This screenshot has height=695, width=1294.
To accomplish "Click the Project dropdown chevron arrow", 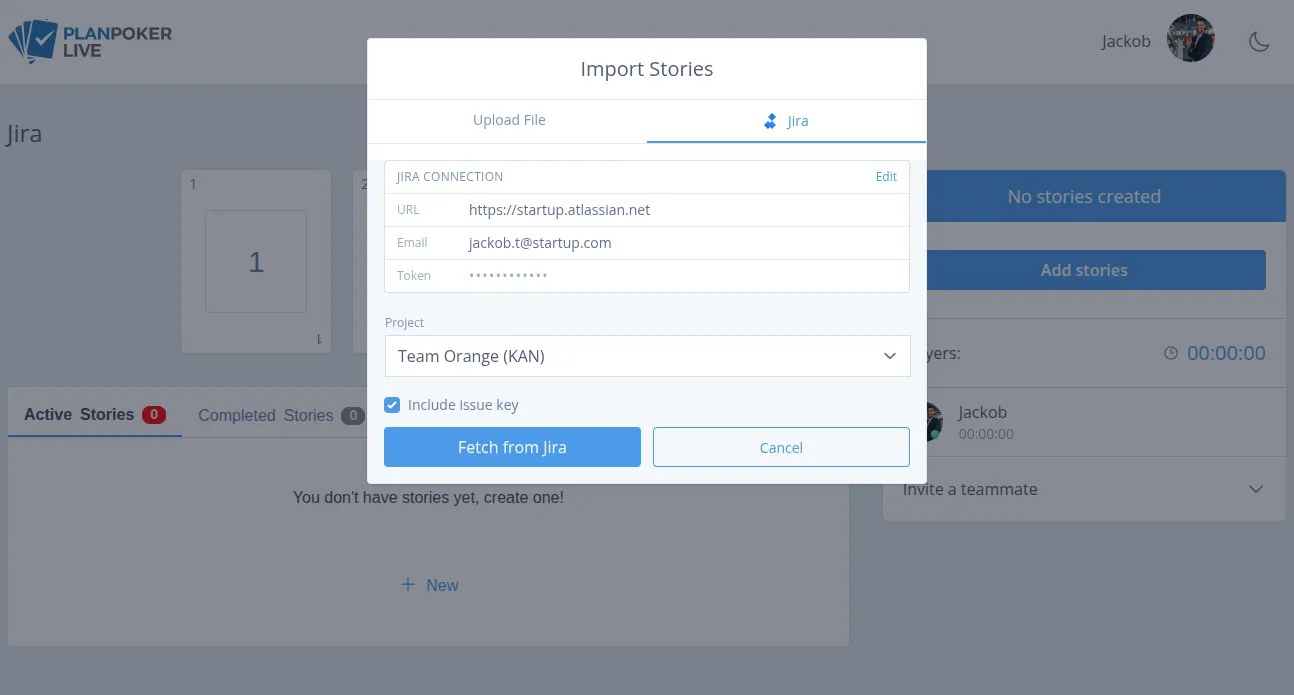I will coord(890,356).
